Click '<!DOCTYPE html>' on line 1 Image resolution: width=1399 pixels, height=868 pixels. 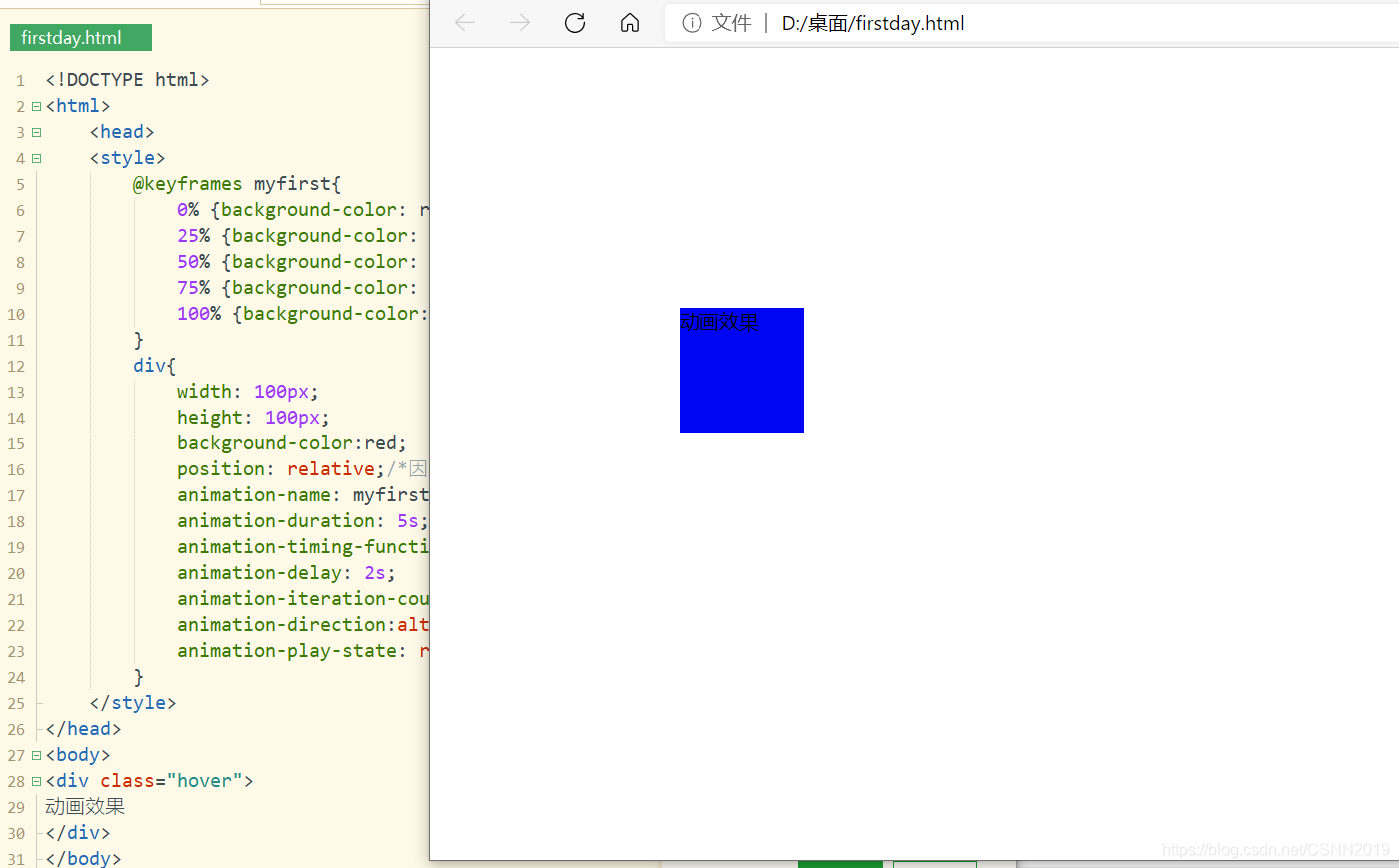tap(127, 80)
